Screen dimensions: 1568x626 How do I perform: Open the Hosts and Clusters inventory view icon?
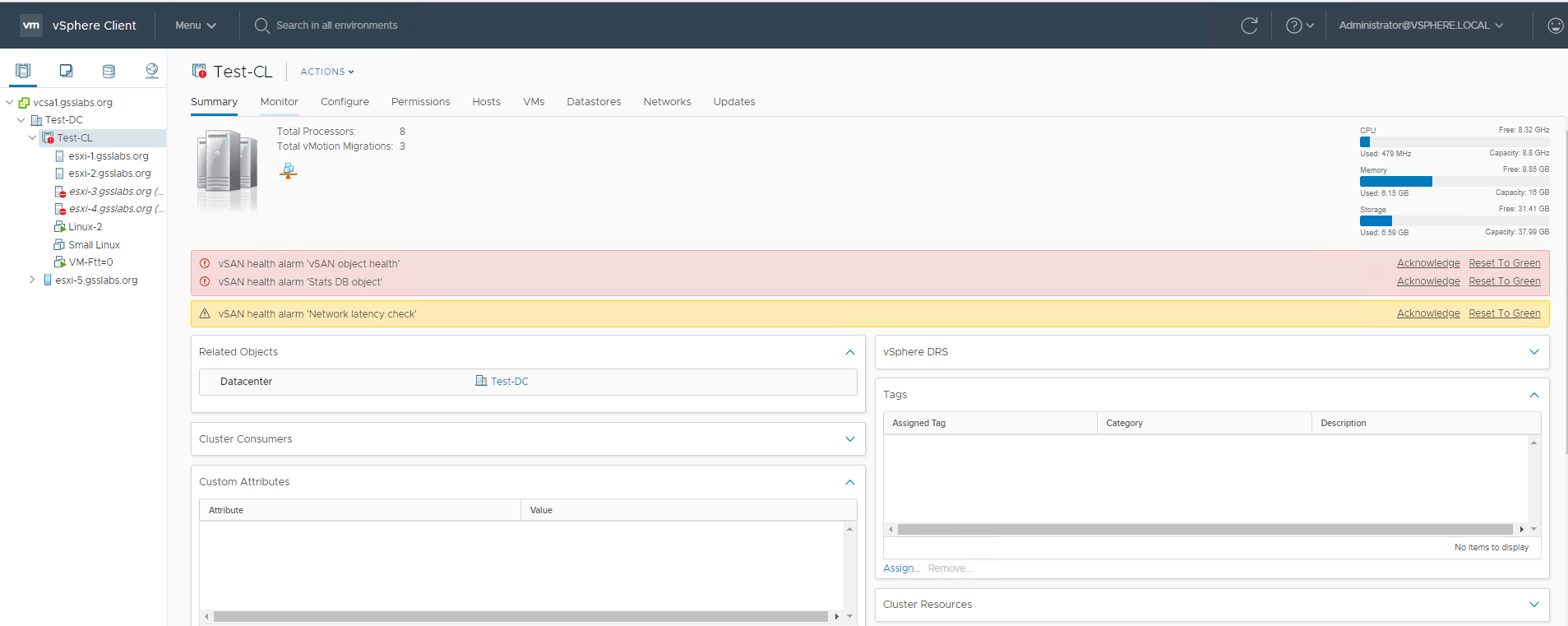[x=23, y=71]
